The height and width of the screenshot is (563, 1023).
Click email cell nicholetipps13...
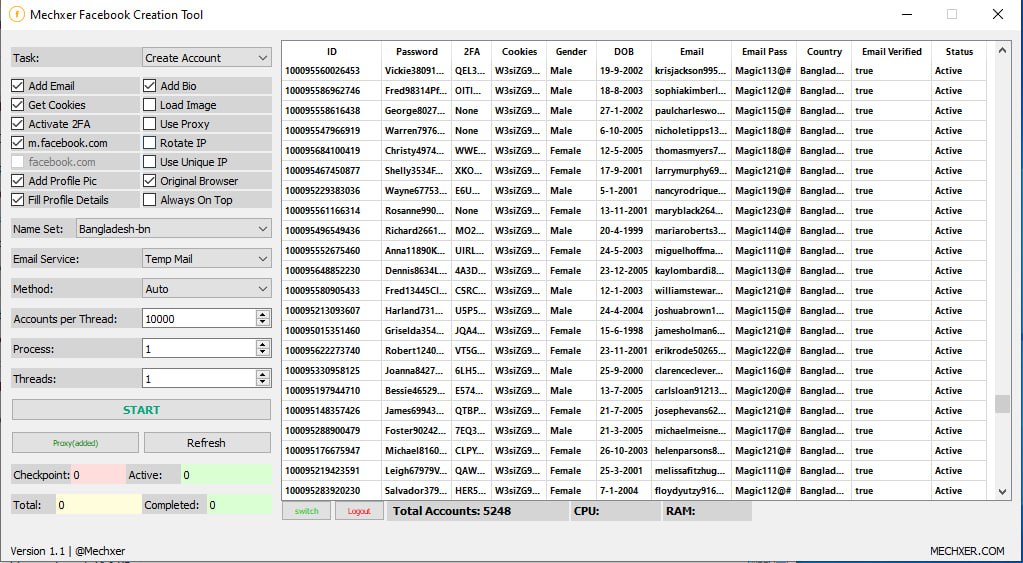pos(690,130)
